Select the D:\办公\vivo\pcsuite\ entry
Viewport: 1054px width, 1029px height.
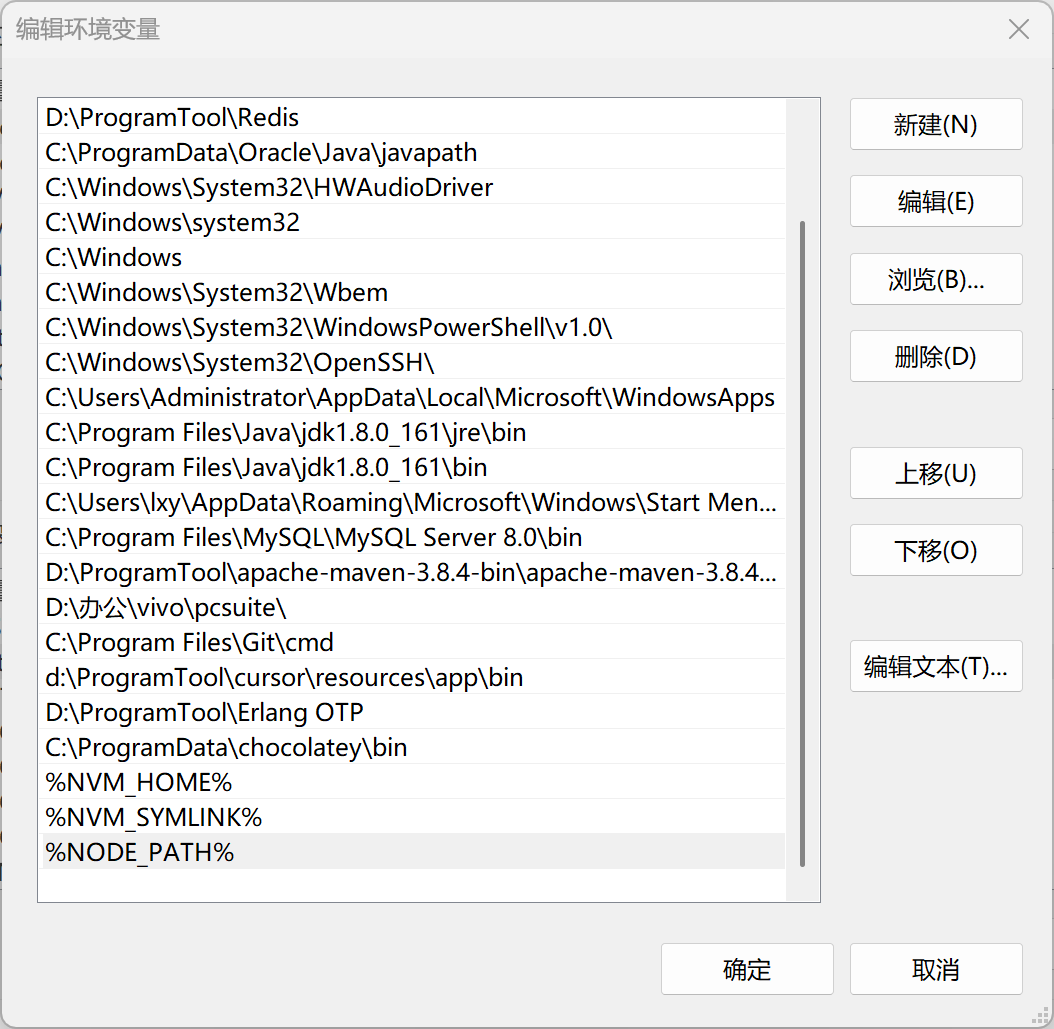pyautogui.click(x=413, y=607)
